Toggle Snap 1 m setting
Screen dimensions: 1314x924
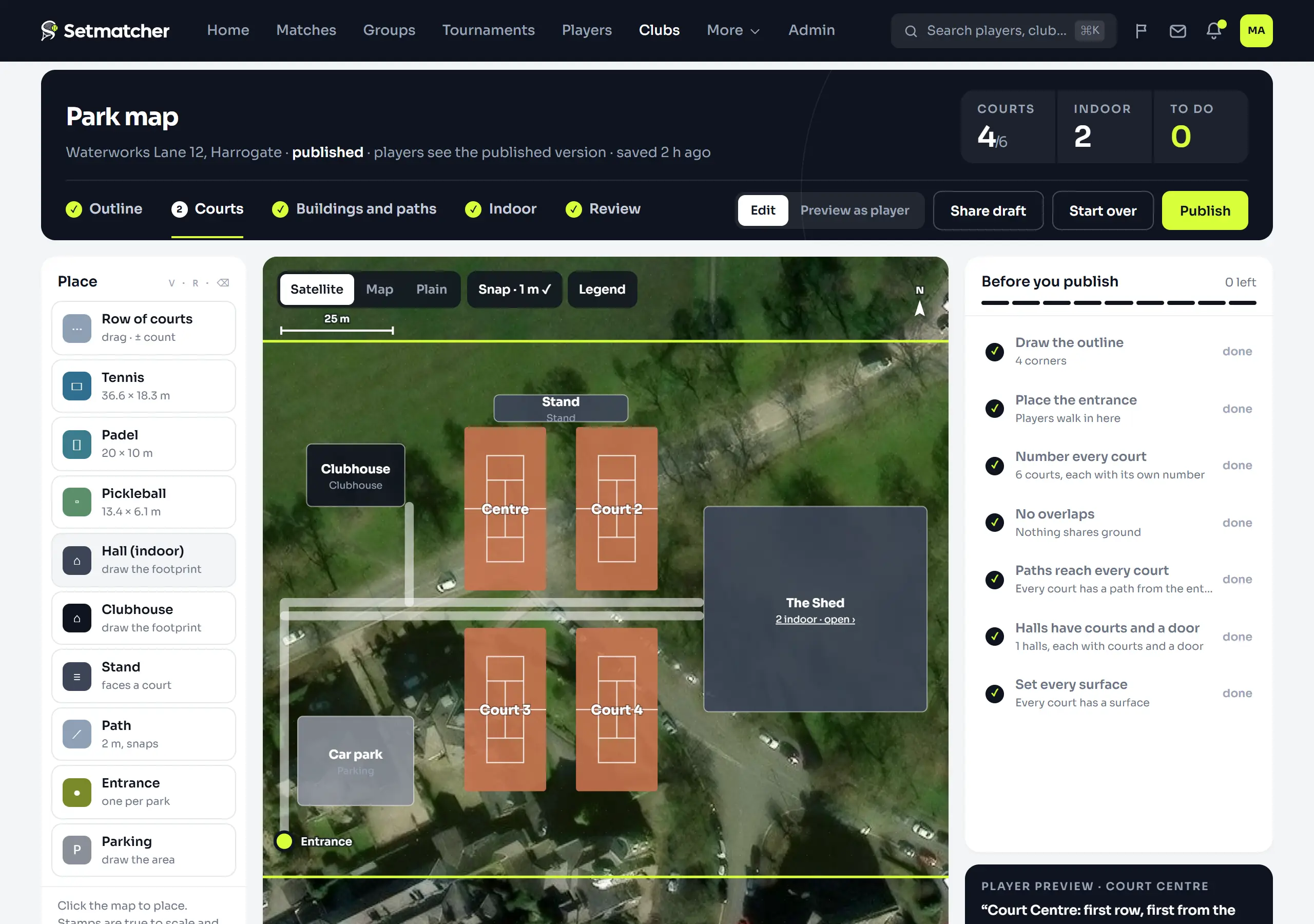coord(514,289)
